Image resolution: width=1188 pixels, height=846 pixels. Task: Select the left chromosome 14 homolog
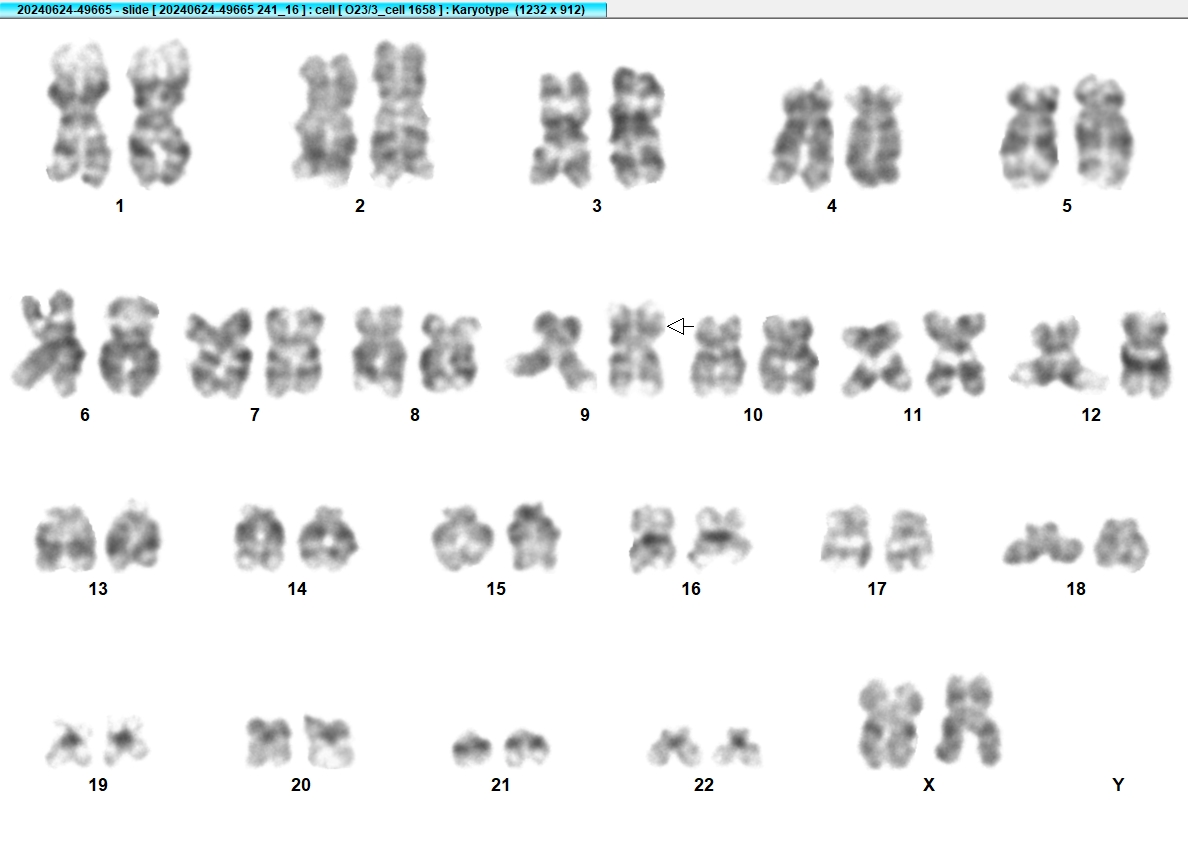coord(260,538)
